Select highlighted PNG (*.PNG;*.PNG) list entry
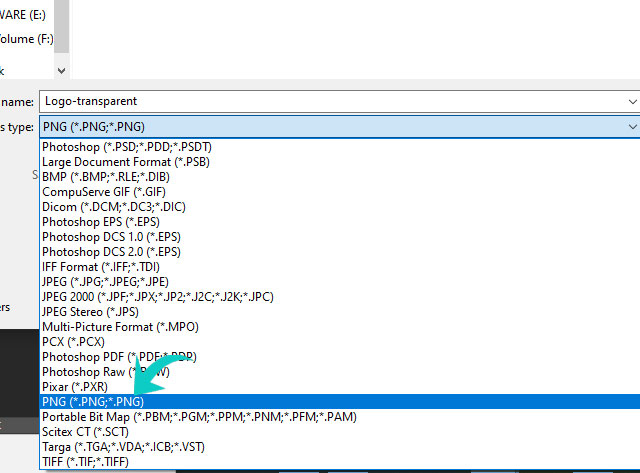The height and width of the screenshot is (473, 640). pyautogui.click(x=340, y=402)
